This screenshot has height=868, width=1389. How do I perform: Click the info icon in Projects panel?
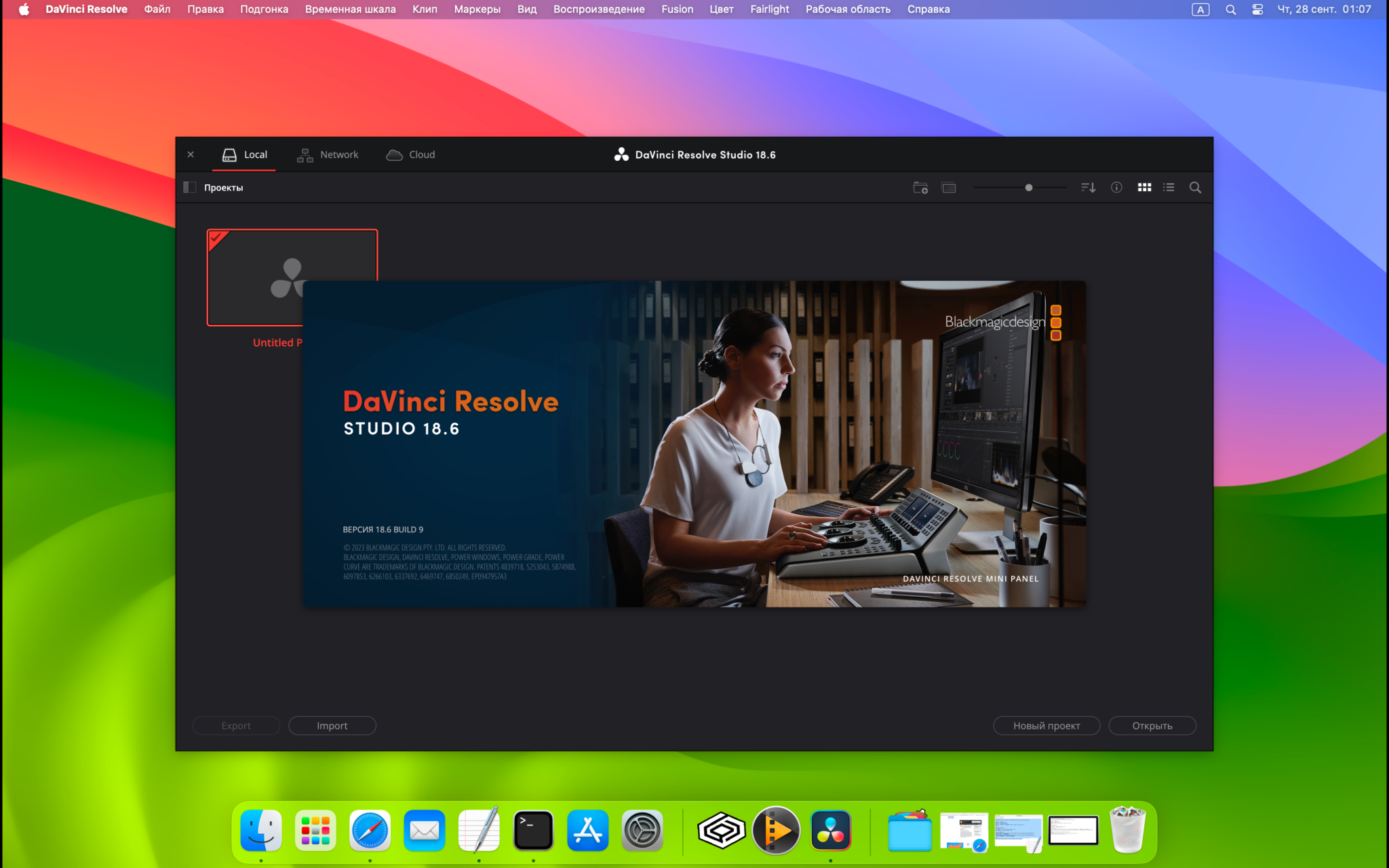(1116, 187)
